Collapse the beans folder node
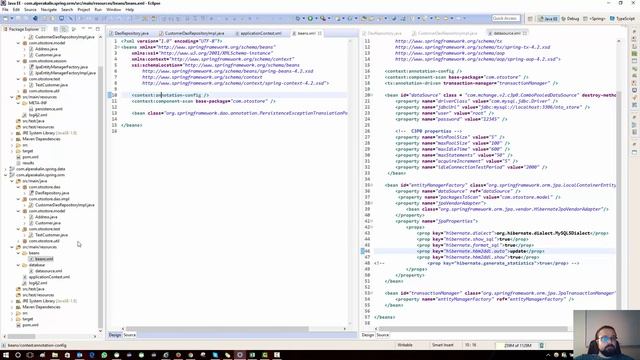This screenshot has height=360, width=640. (x=18, y=253)
